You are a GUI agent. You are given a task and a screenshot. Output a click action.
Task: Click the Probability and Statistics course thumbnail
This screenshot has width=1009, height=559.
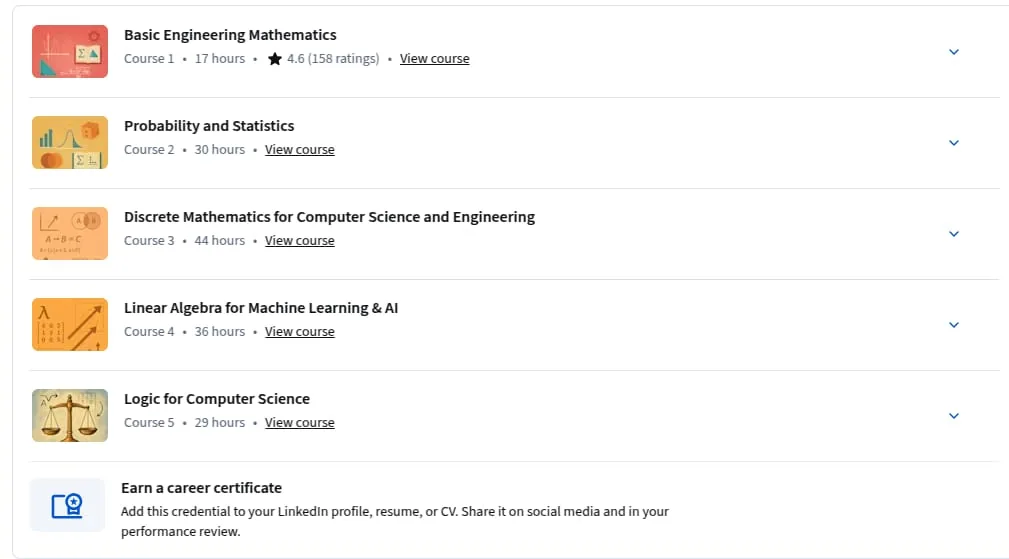click(x=70, y=143)
